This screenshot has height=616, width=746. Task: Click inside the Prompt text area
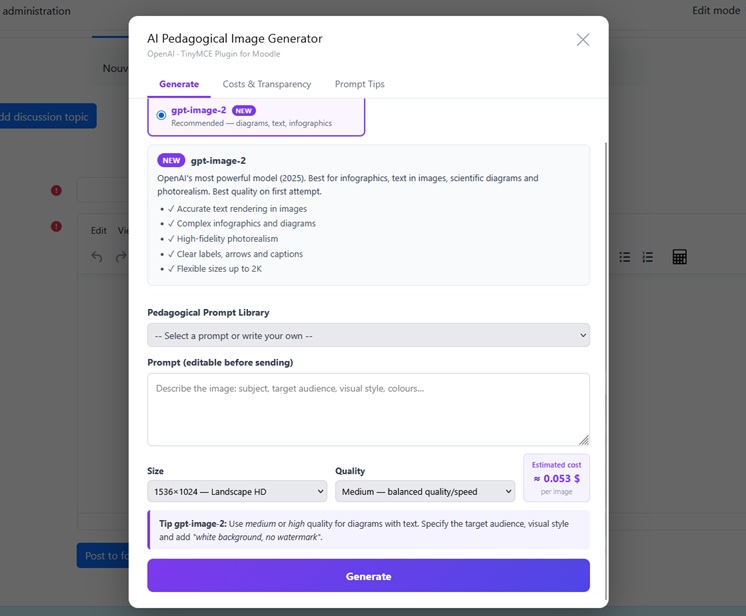pos(368,410)
